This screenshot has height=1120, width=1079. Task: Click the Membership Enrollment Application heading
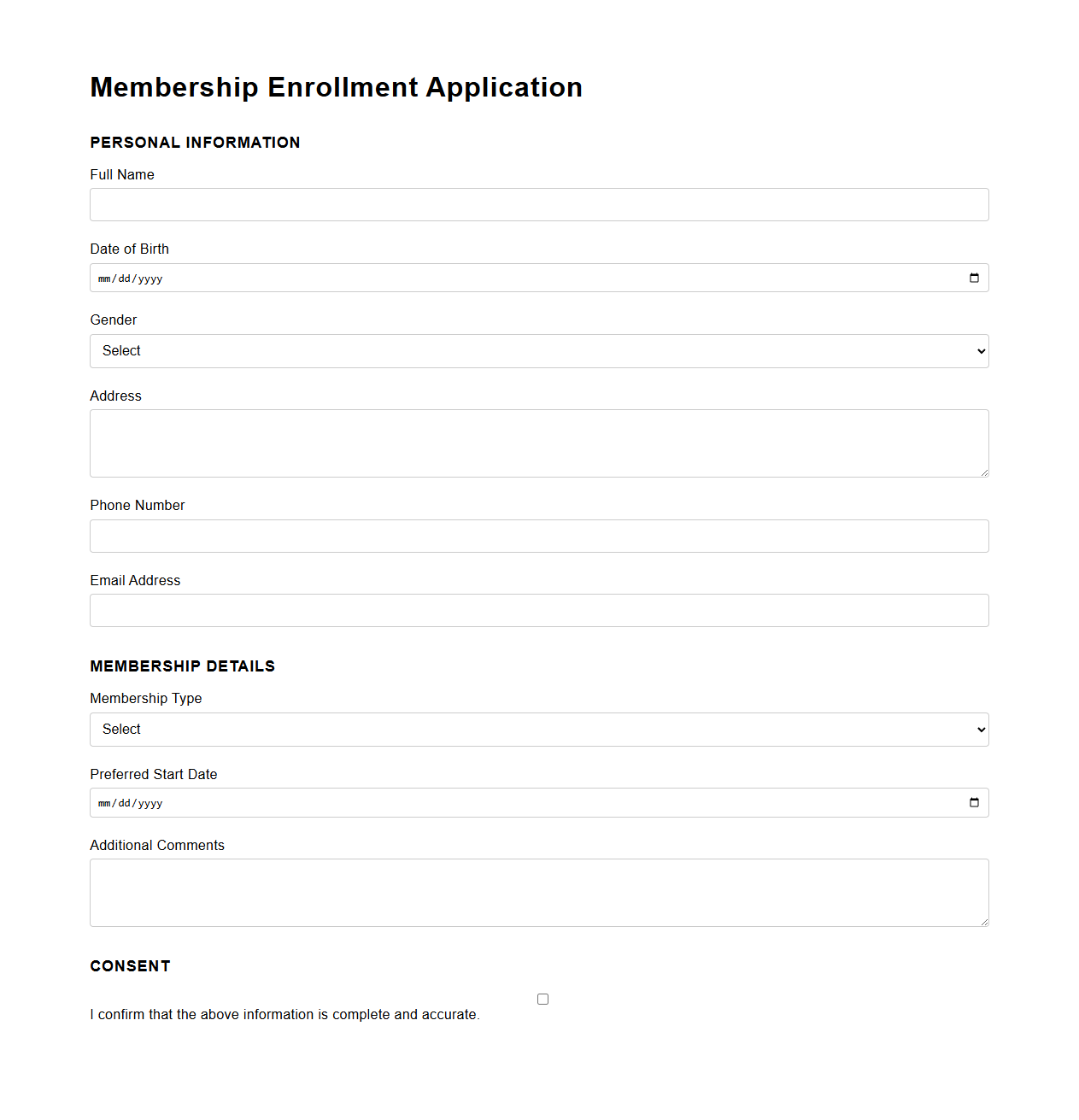coord(336,86)
